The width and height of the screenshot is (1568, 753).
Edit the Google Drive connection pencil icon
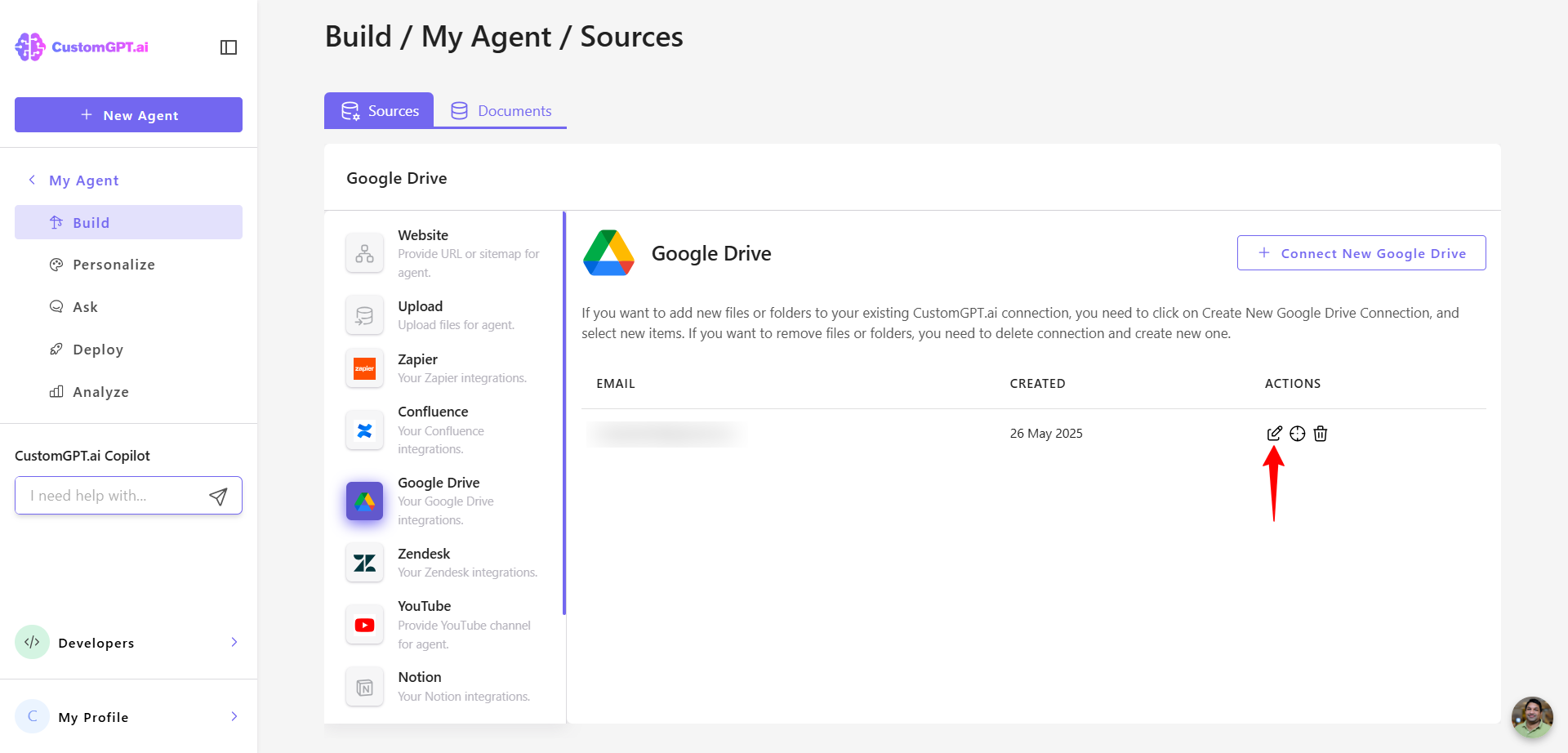coord(1274,434)
